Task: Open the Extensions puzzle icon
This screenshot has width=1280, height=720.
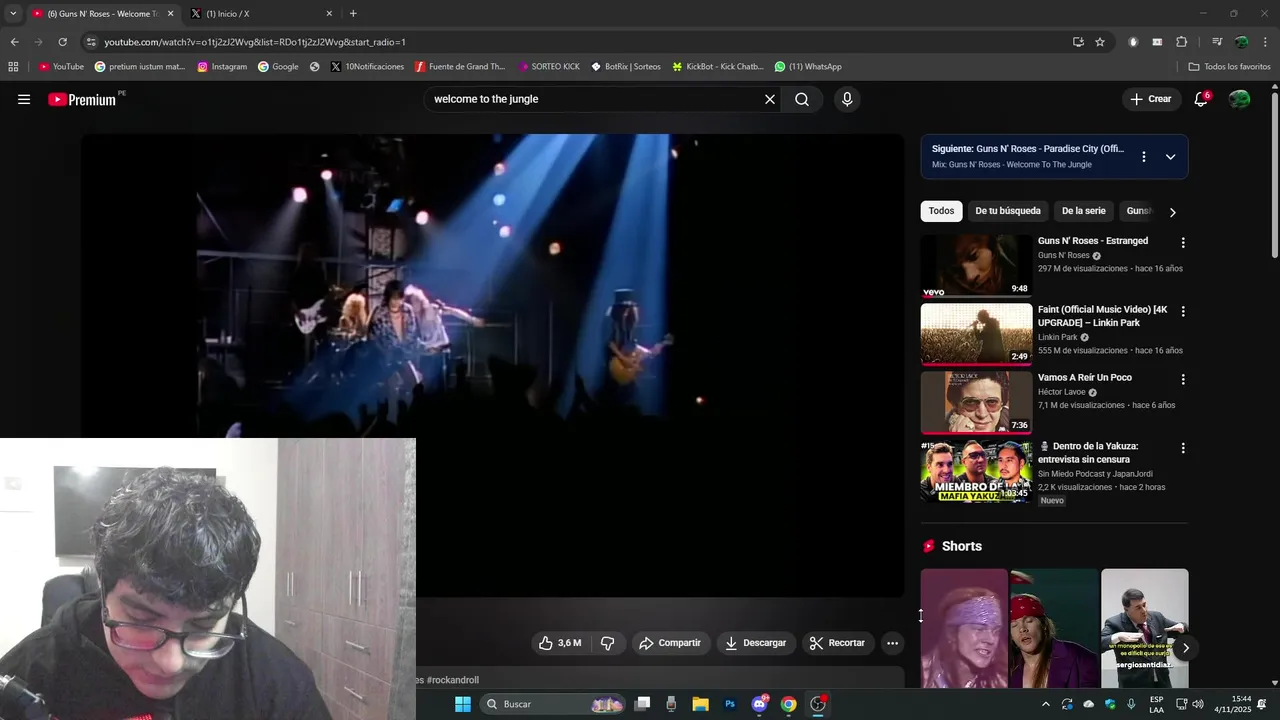Action: [x=1181, y=42]
